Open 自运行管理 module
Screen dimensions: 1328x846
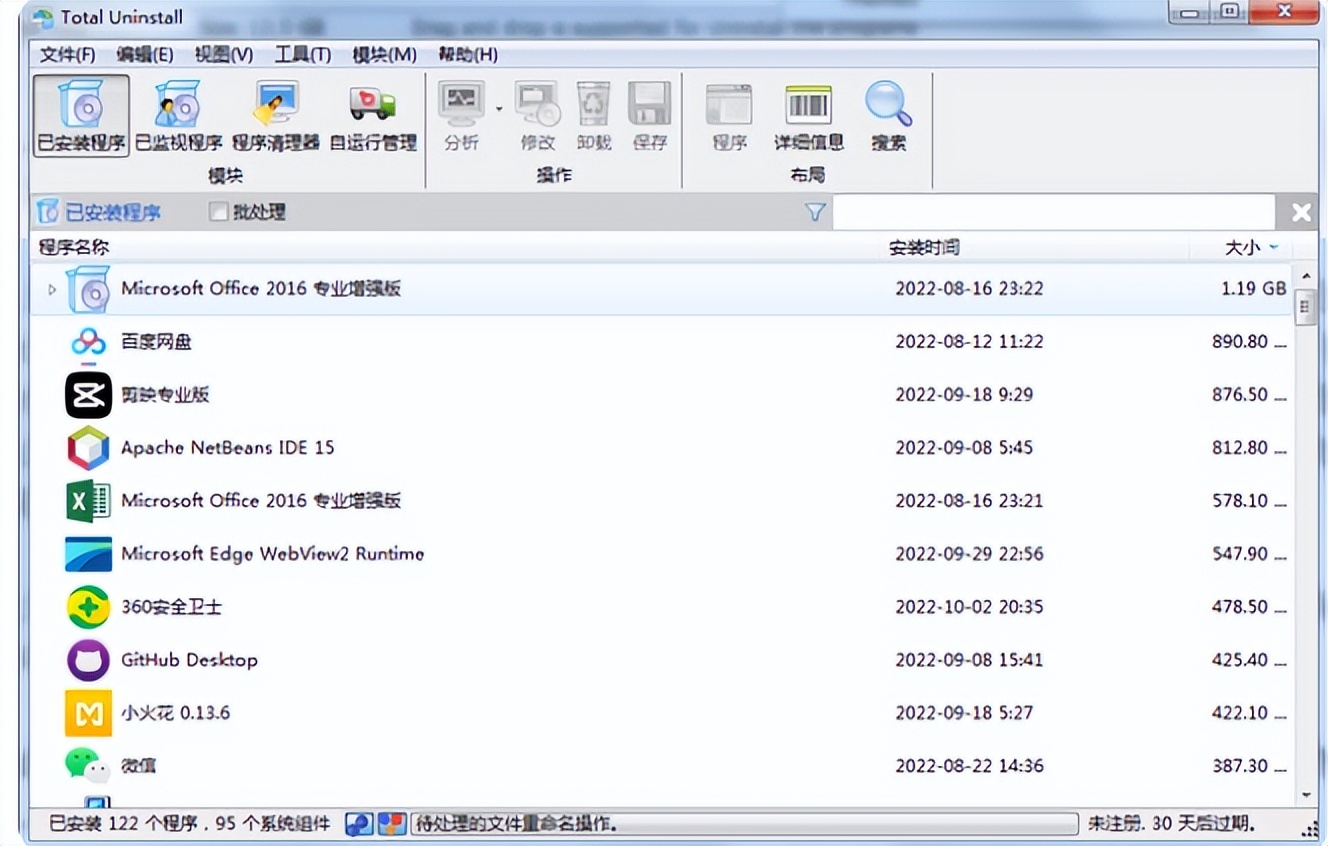pos(370,115)
